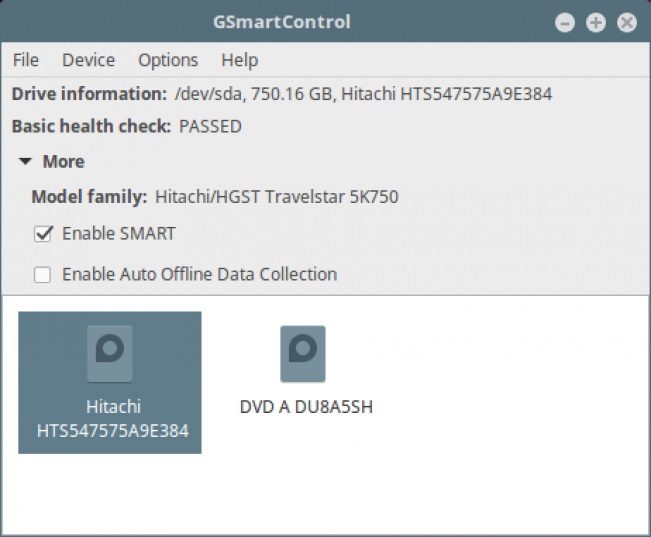Open the Help menu
The height and width of the screenshot is (537, 651).
point(240,61)
